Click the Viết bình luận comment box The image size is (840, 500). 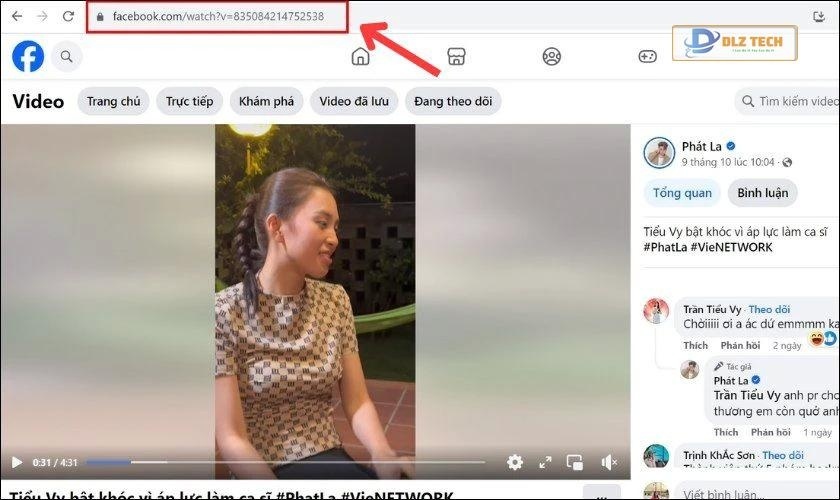758,492
